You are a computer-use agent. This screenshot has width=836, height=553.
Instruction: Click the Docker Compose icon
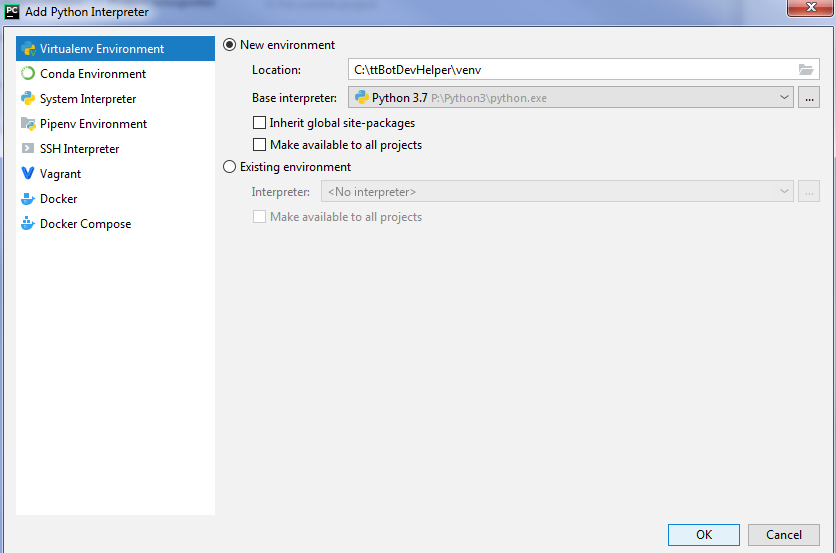(x=28, y=224)
